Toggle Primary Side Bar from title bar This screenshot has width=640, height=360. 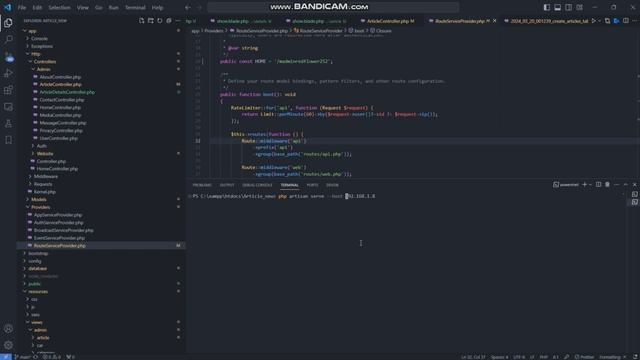pos(547,7)
